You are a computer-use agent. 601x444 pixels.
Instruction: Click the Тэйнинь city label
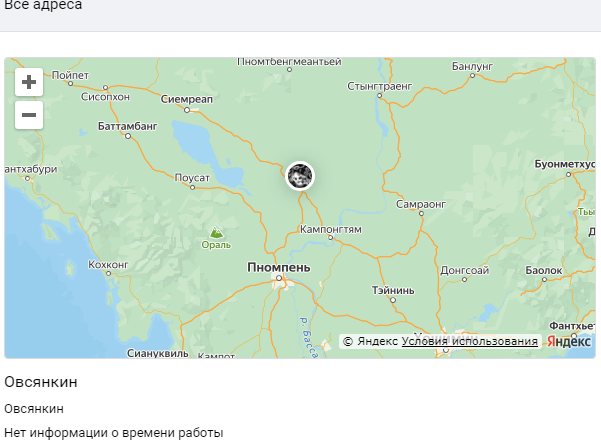393,290
